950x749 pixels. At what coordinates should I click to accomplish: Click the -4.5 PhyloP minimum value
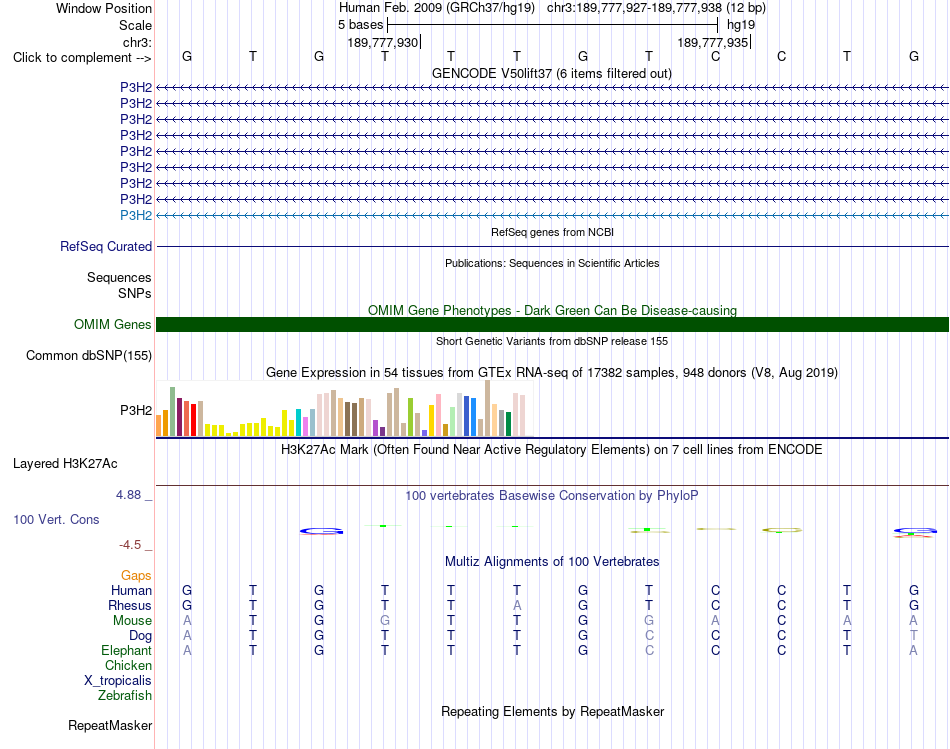tap(130, 545)
